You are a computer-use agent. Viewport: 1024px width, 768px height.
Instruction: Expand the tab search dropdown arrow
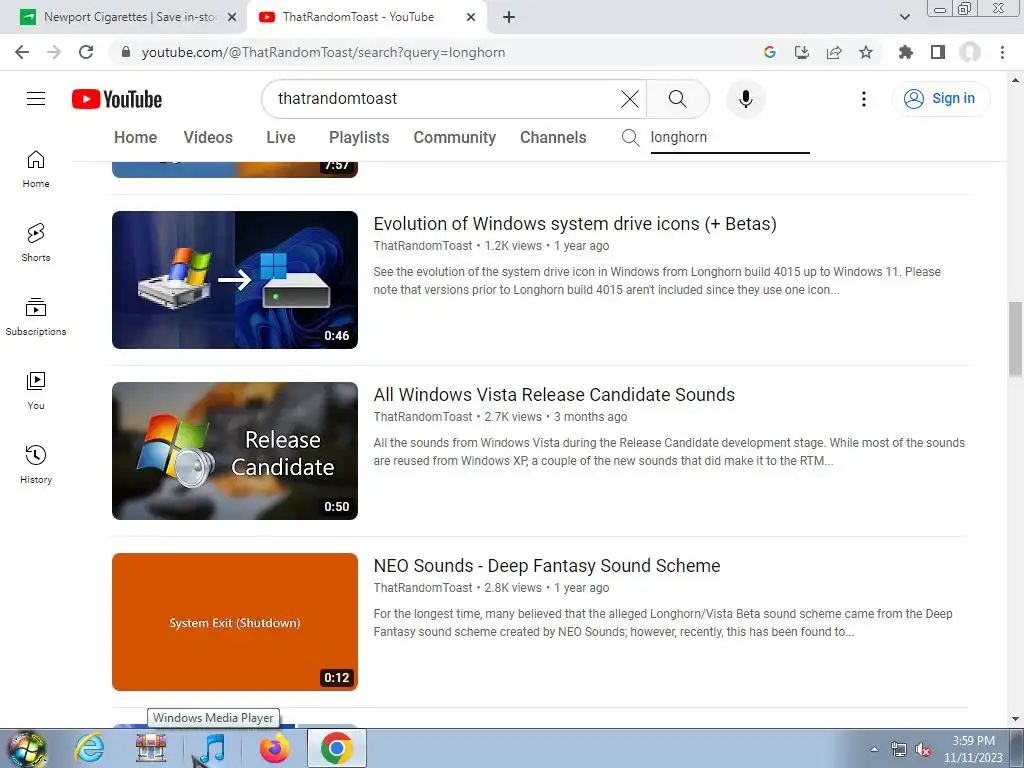(904, 18)
